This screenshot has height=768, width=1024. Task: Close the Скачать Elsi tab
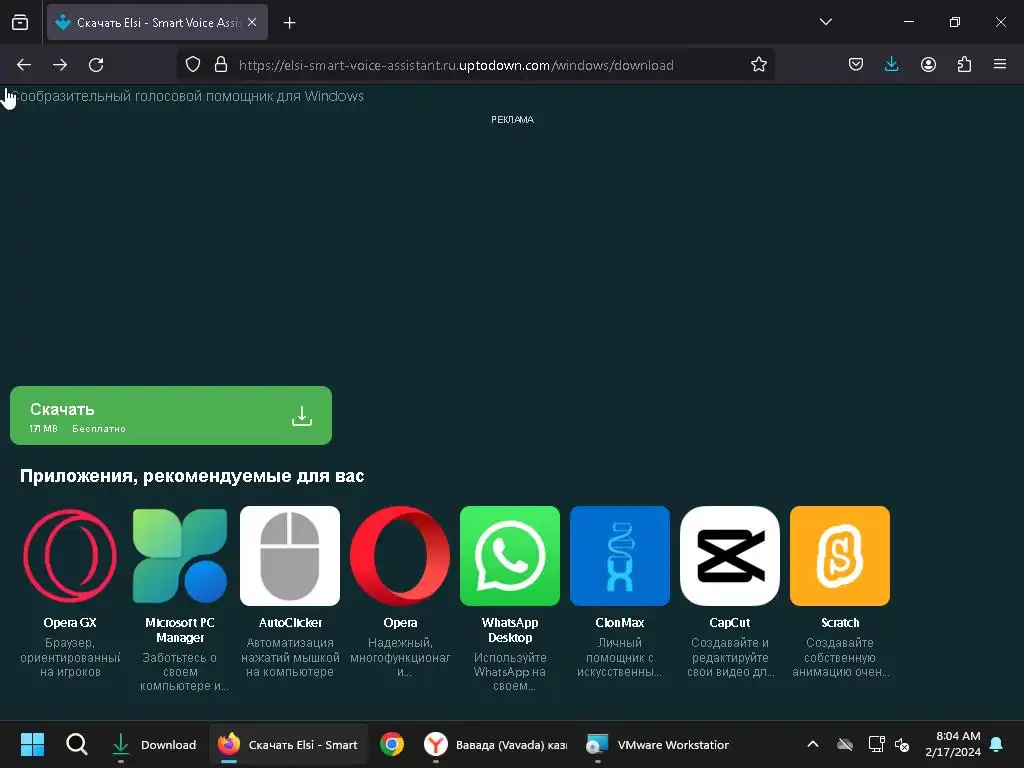tap(252, 22)
